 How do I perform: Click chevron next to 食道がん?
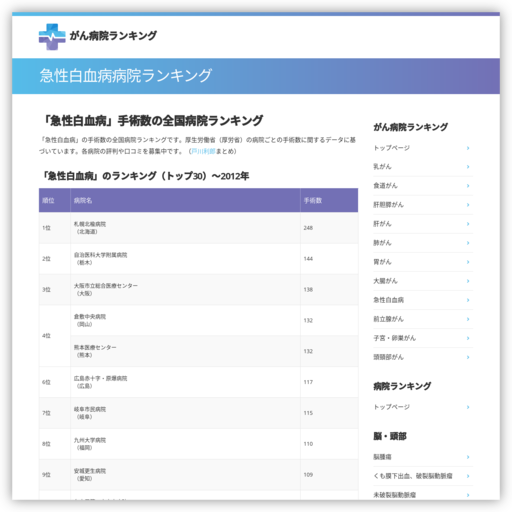[468, 186]
